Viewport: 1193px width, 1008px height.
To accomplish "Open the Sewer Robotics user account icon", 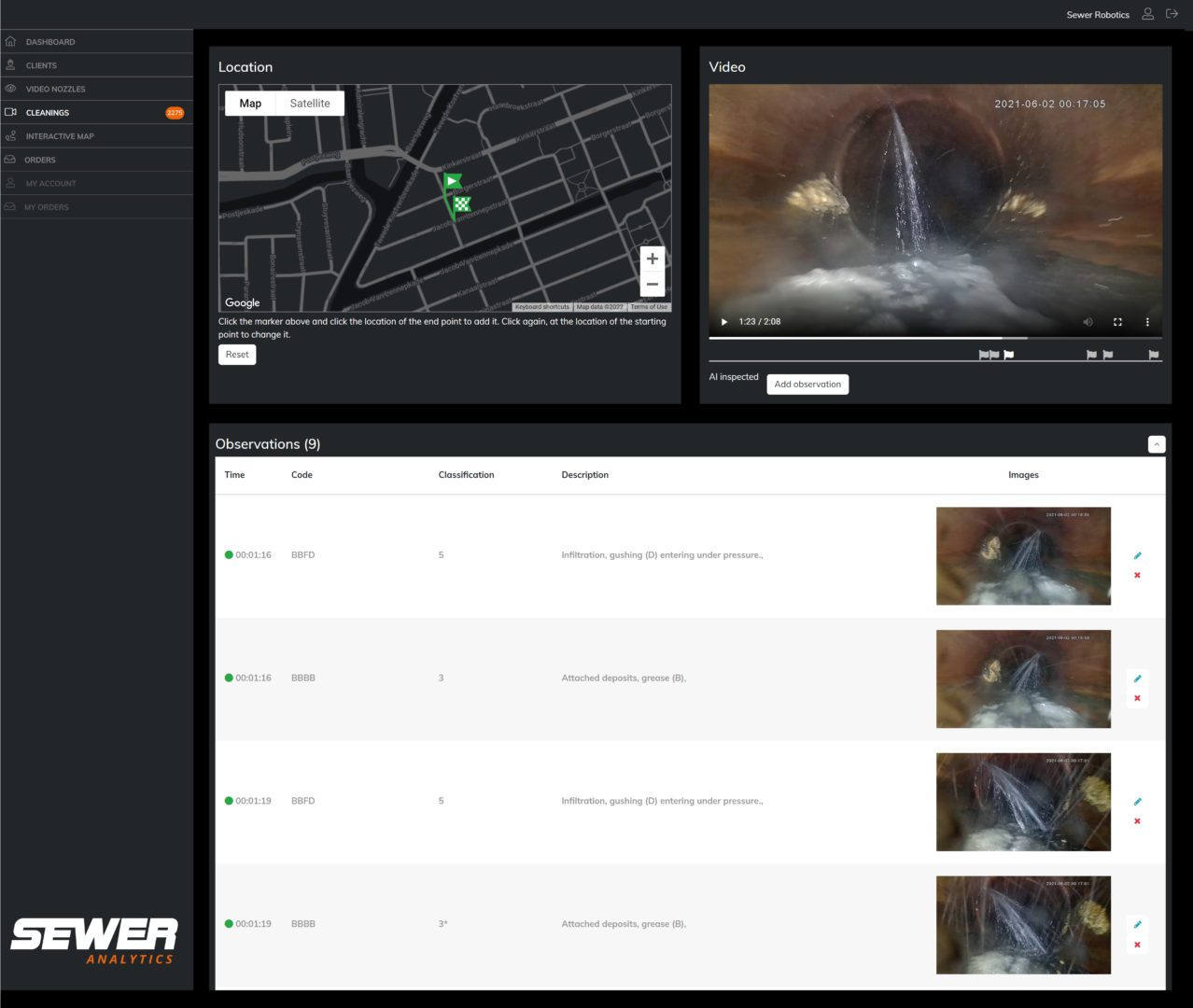I will pyautogui.click(x=1148, y=14).
